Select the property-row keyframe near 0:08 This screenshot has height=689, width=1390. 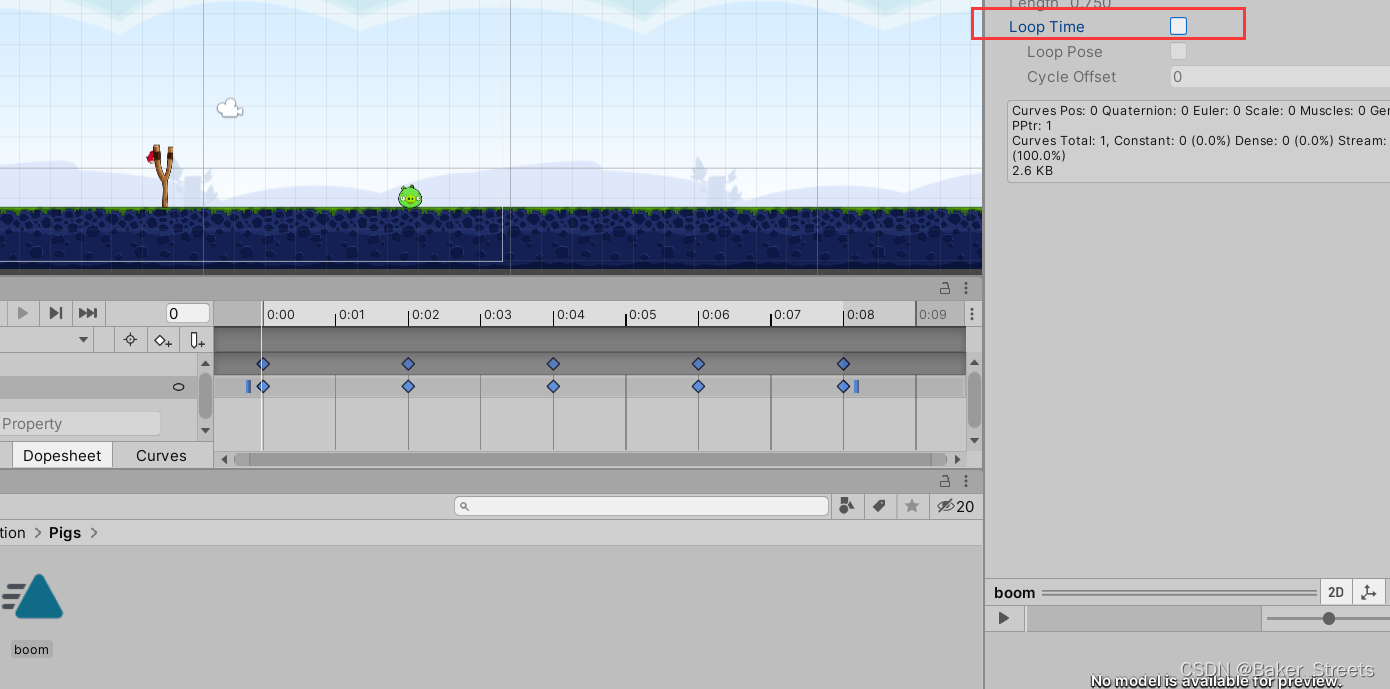tap(843, 386)
